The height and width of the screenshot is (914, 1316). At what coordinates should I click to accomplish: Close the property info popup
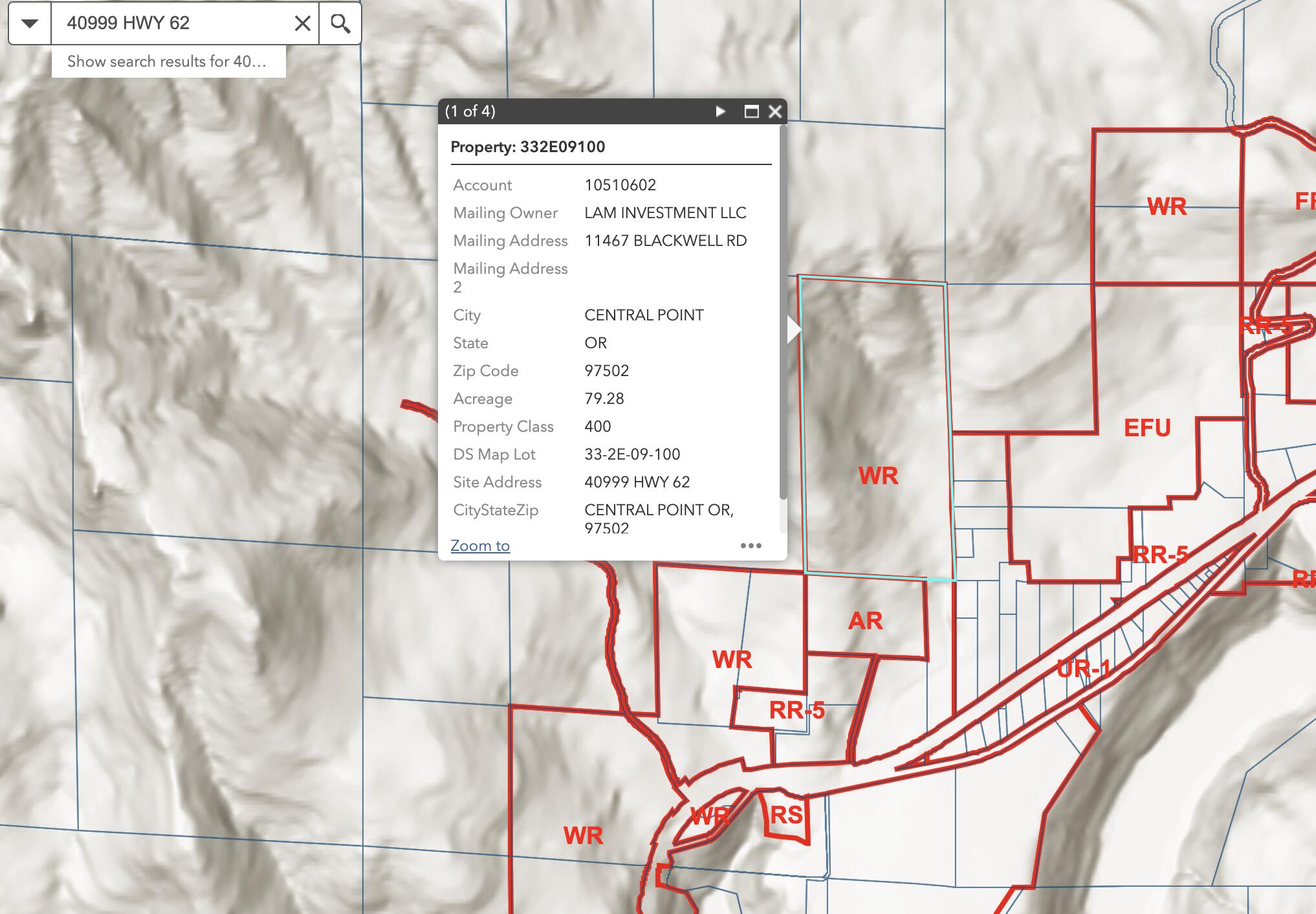(774, 111)
